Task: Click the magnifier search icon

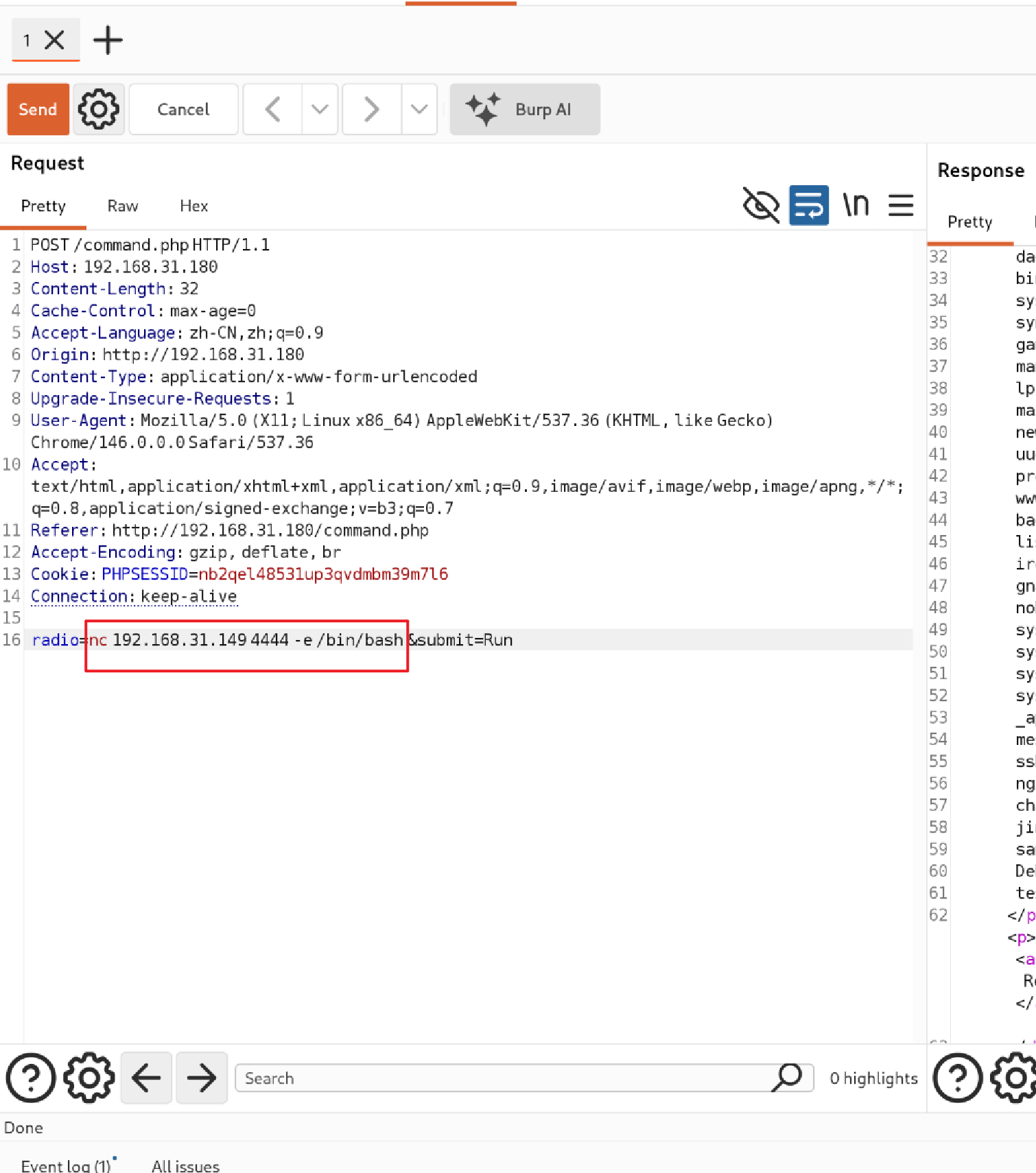Action: pyautogui.click(x=788, y=1077)
